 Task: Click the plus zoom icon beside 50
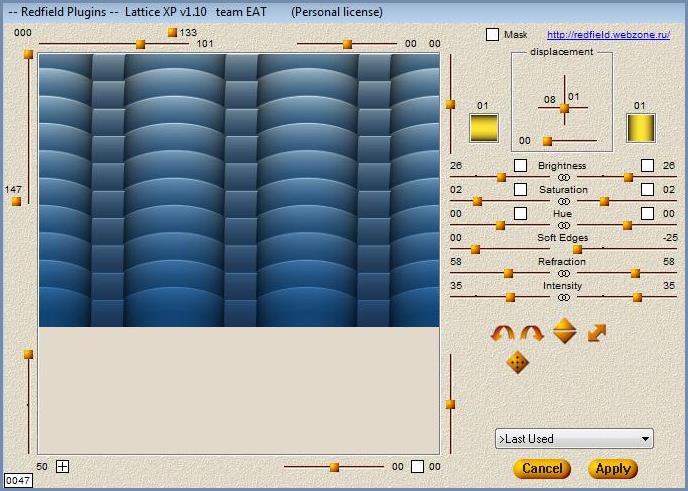(x=62, y=466)
